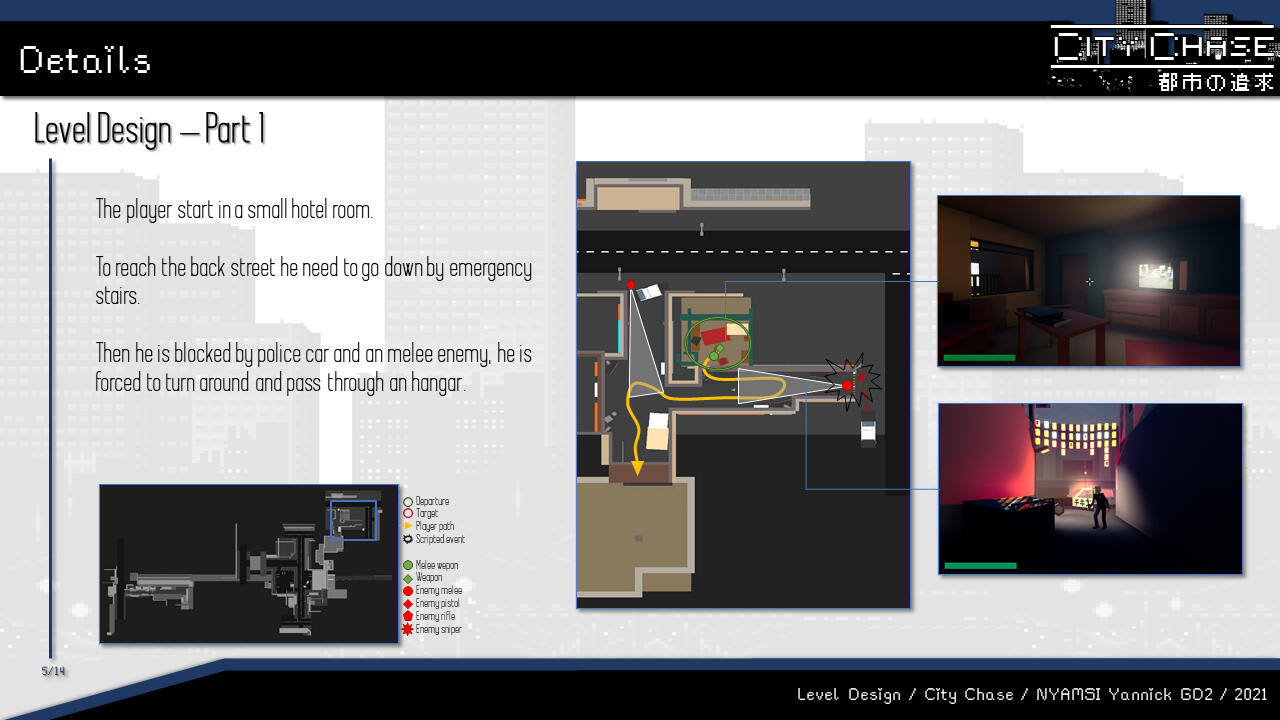This screenshot has width=1280, height=720.
Task: Click the red Enemy pistol diamond icon
Action: 408,604
